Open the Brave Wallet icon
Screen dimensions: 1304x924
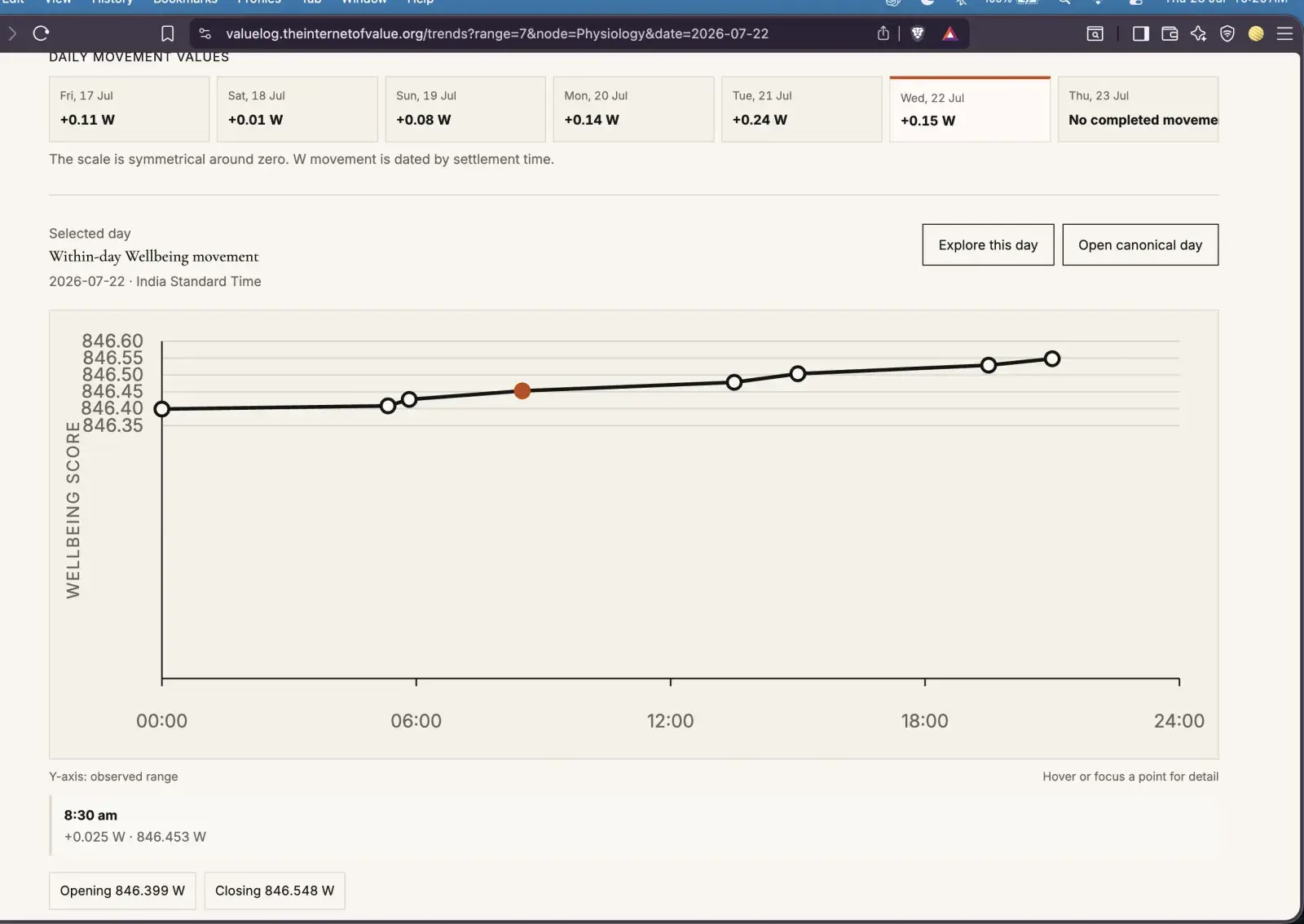point(1170,33)
